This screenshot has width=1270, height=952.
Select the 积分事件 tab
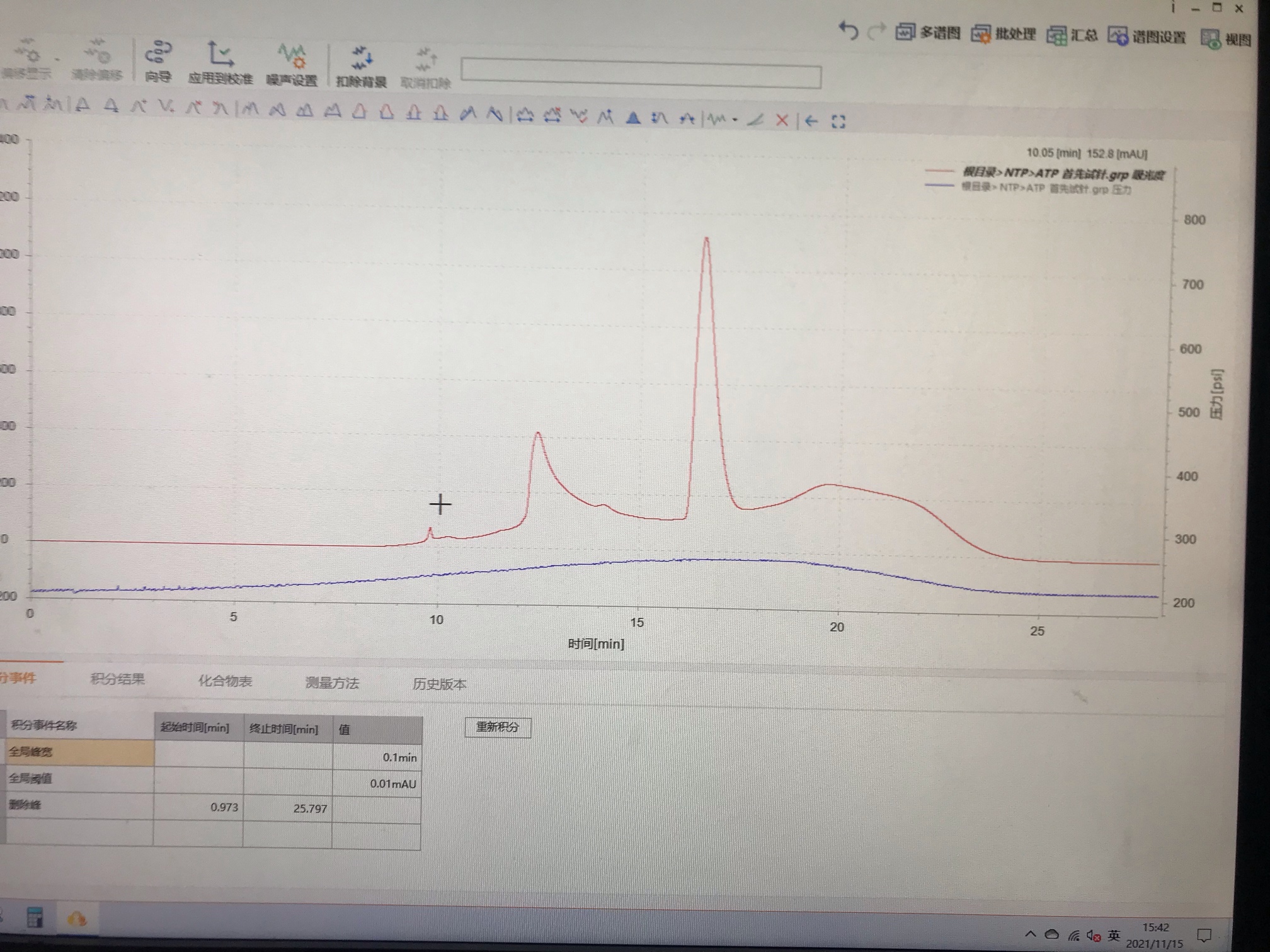(18, 677)
